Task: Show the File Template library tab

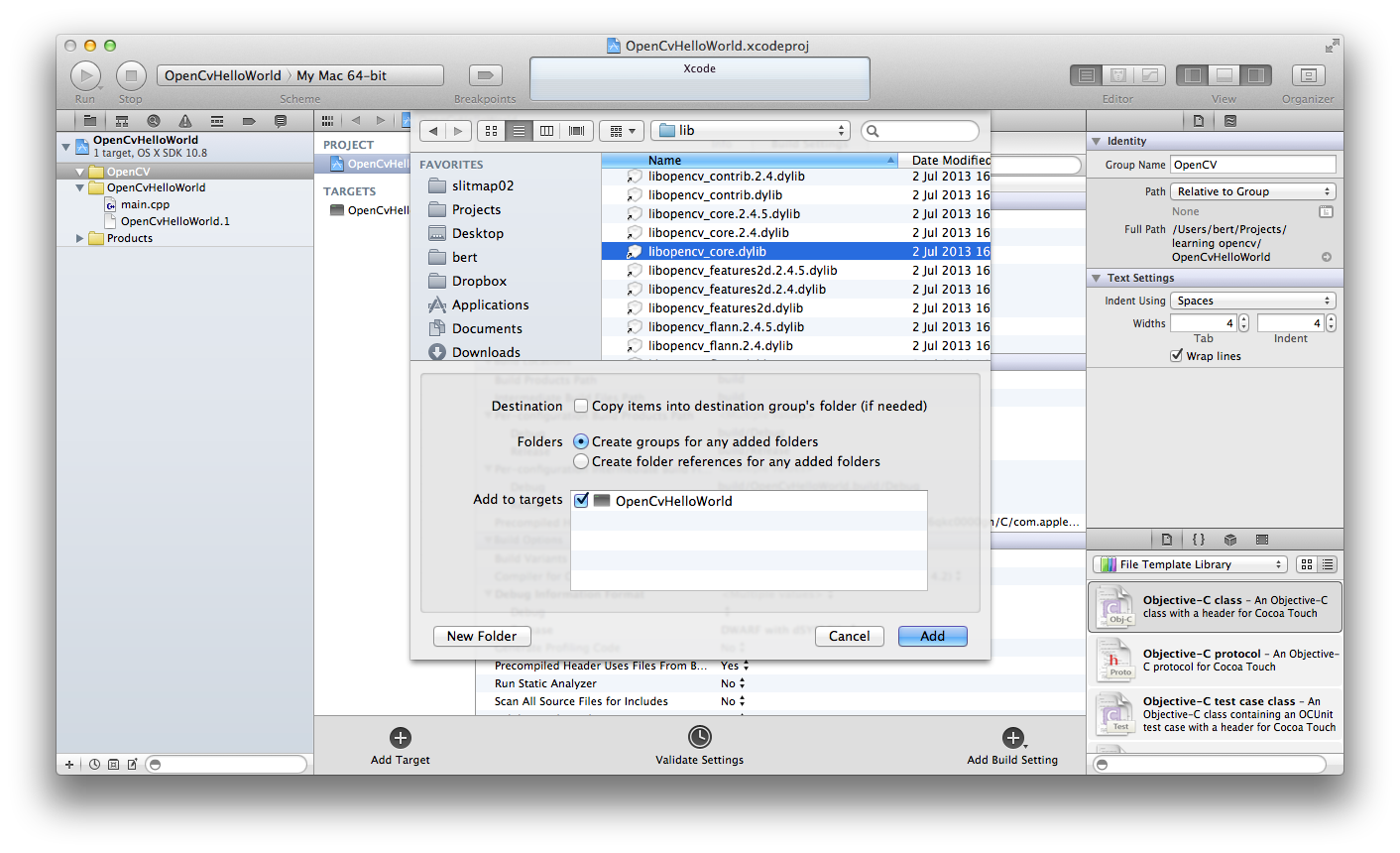Action: point(1167,540)
